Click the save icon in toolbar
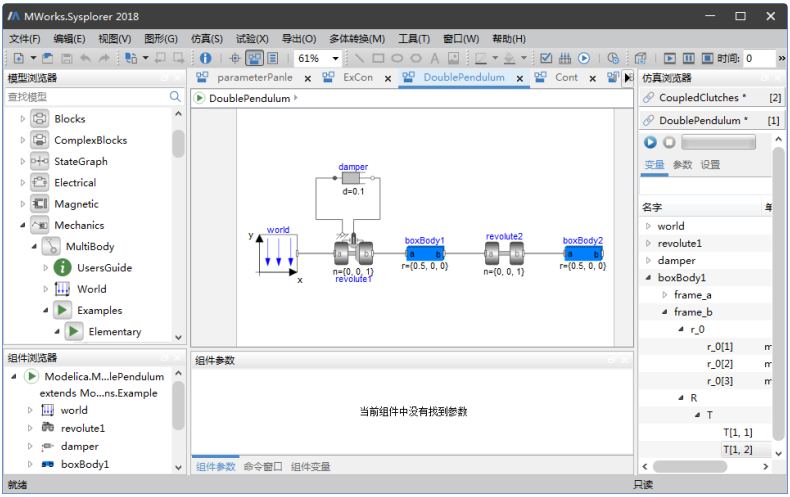Image resolution: width=790 pixels, height=497 pixels. click(x=66, y=59)
